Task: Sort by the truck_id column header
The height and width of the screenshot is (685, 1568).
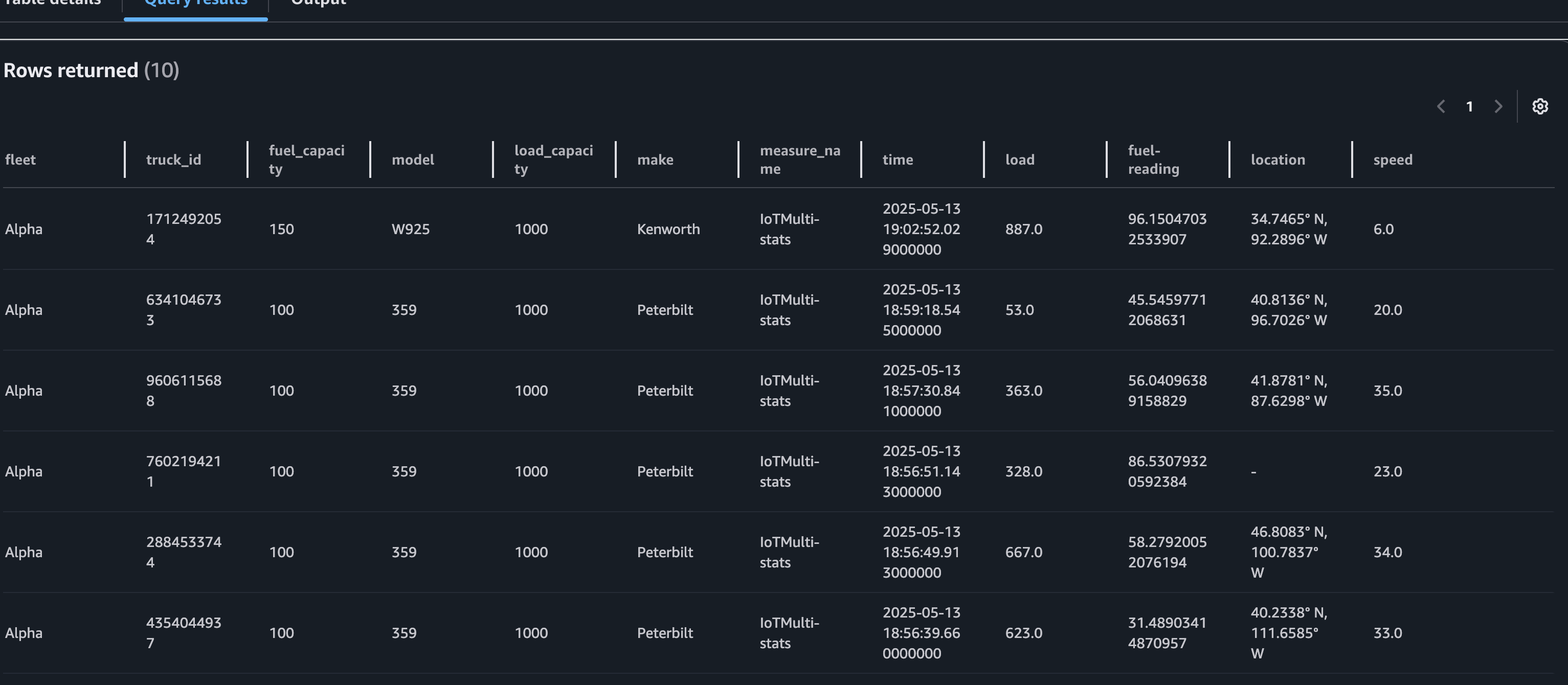Action: pyautogui.click(x=173, y=159)
